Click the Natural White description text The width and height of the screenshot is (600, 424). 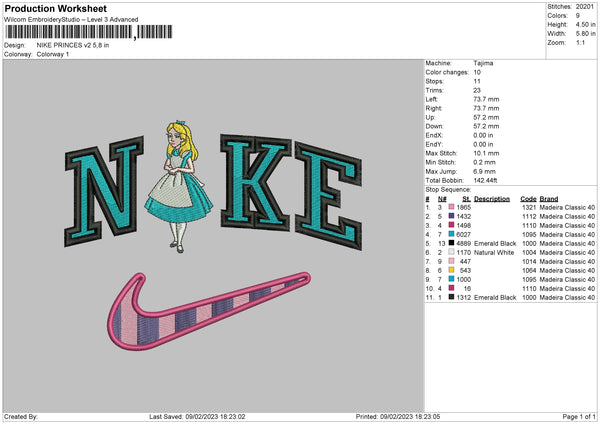[494, 252]
